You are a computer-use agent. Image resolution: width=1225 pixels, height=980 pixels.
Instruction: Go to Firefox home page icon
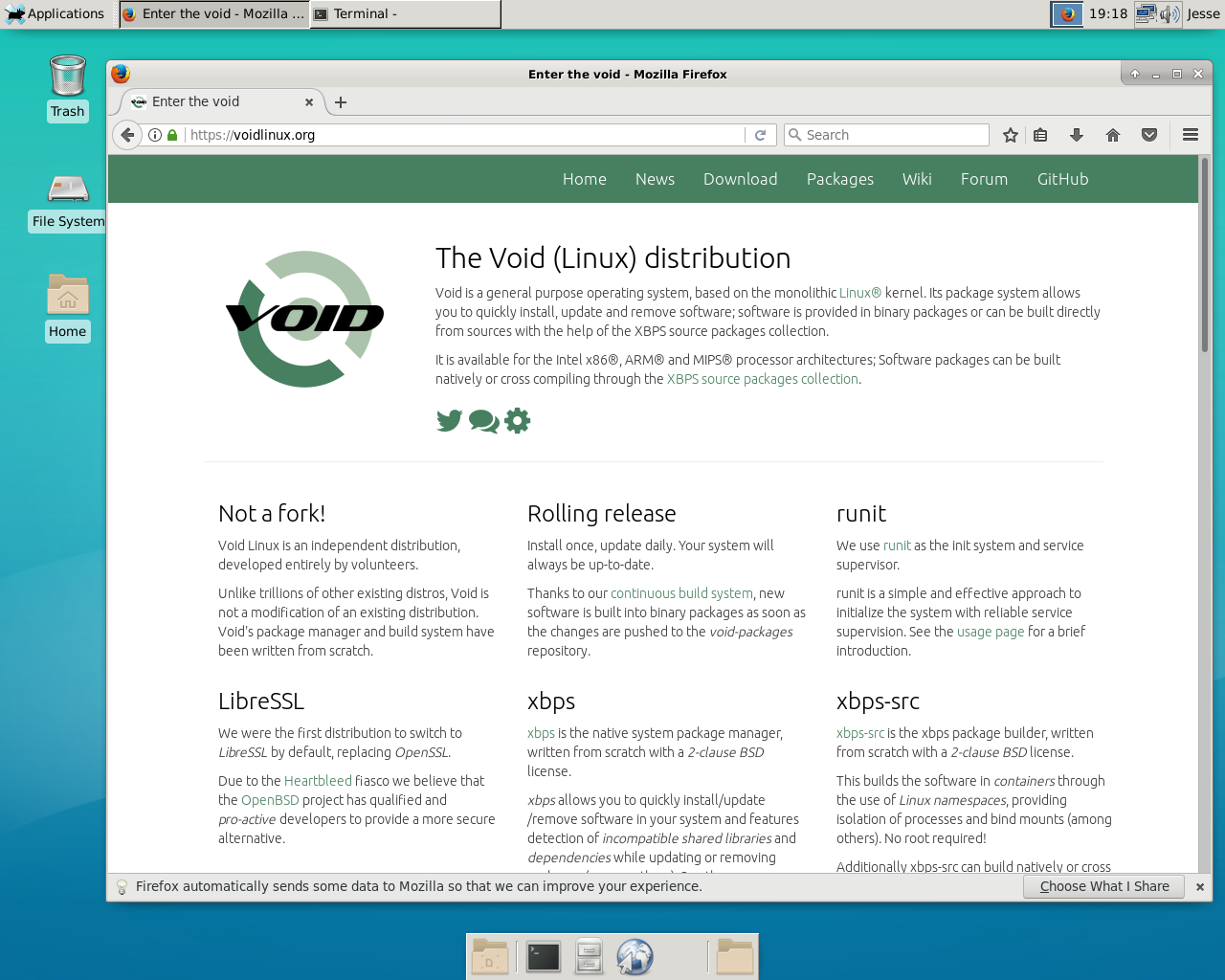click(1113, 135)
